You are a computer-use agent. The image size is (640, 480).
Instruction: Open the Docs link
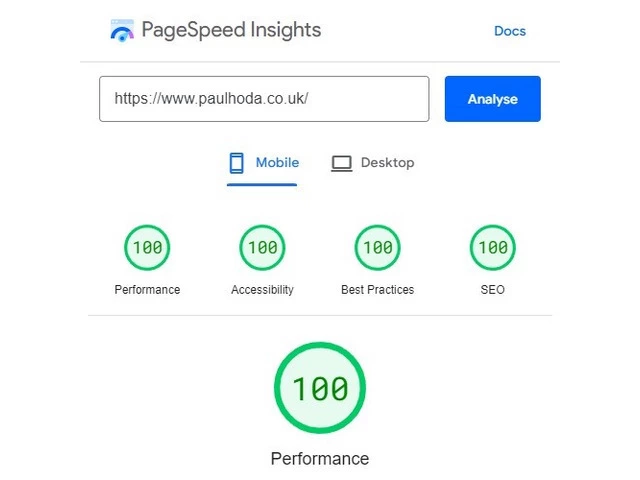510,31
